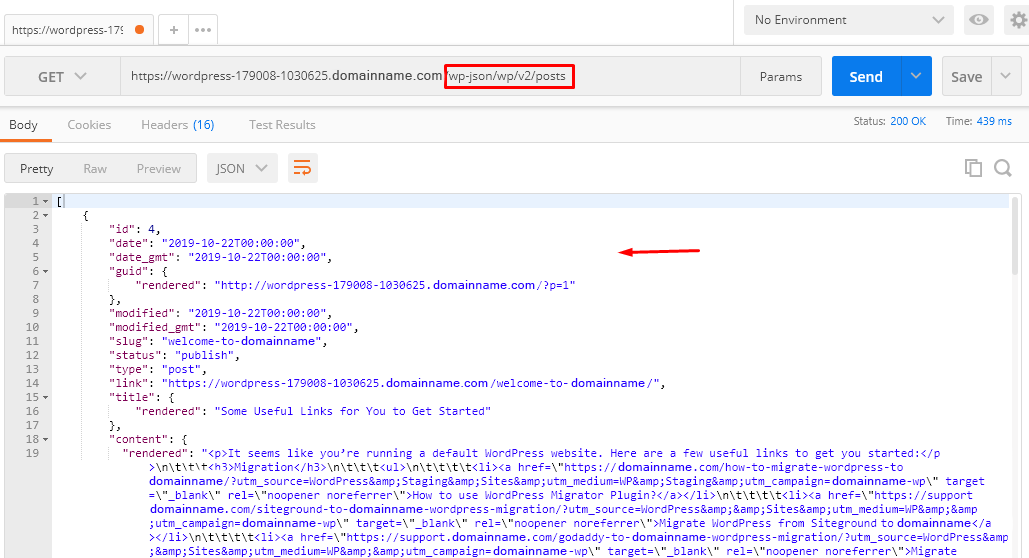Image resolution: width=1029 pixels, height=558 pixels.
Task: Collapse the array at line 1
Action: click(x=45, y=202)
